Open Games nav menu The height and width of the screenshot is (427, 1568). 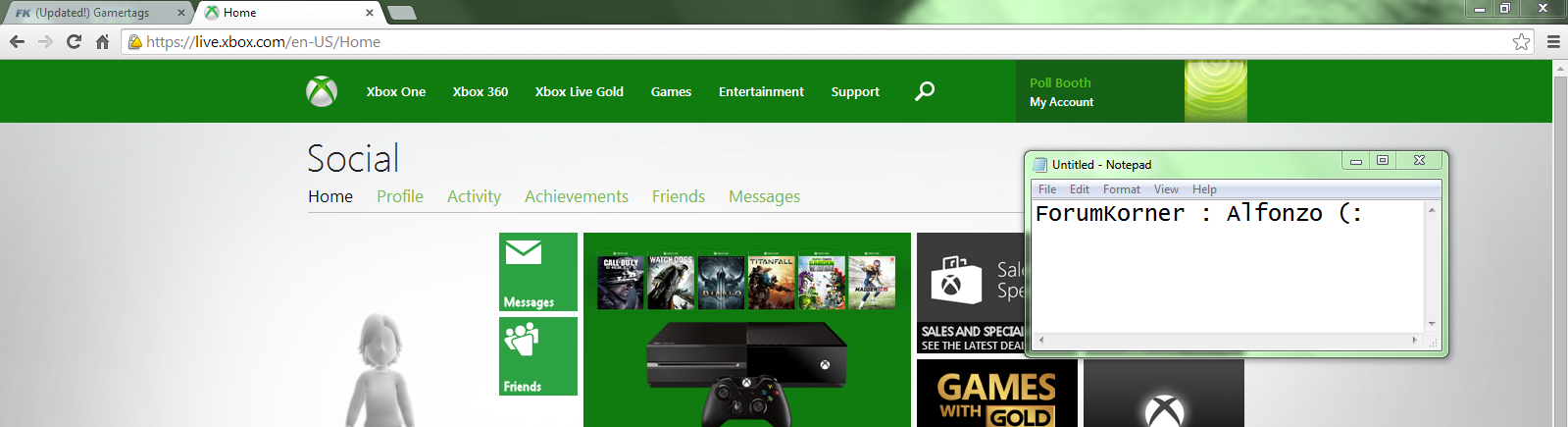click(671, 91)
